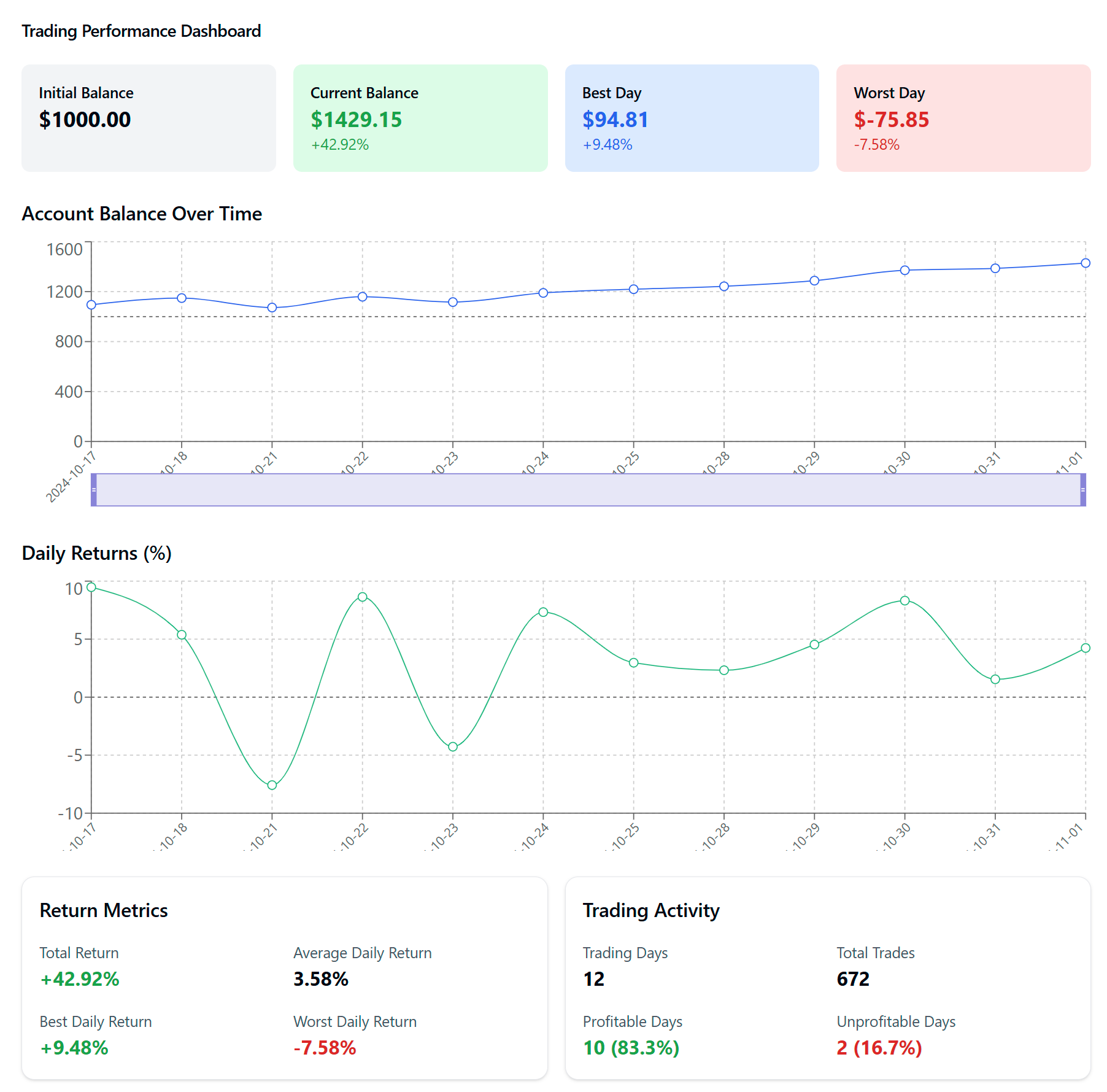Click the Trading Activity heading
Image resolution: width=1107 pixels, height=1092 pixels.
coord(651,910)
